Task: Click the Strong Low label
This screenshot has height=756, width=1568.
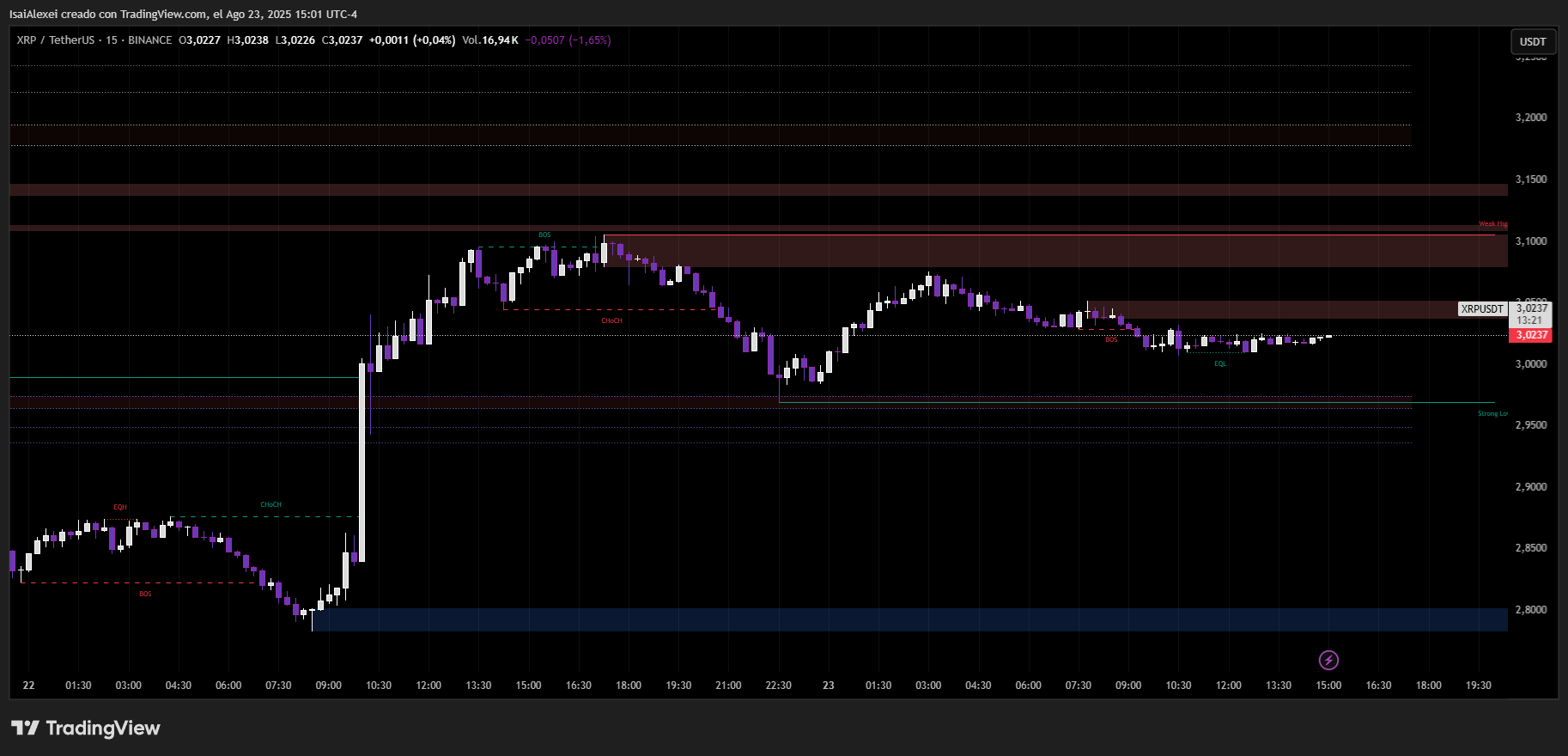Action: coord(1492,413)
